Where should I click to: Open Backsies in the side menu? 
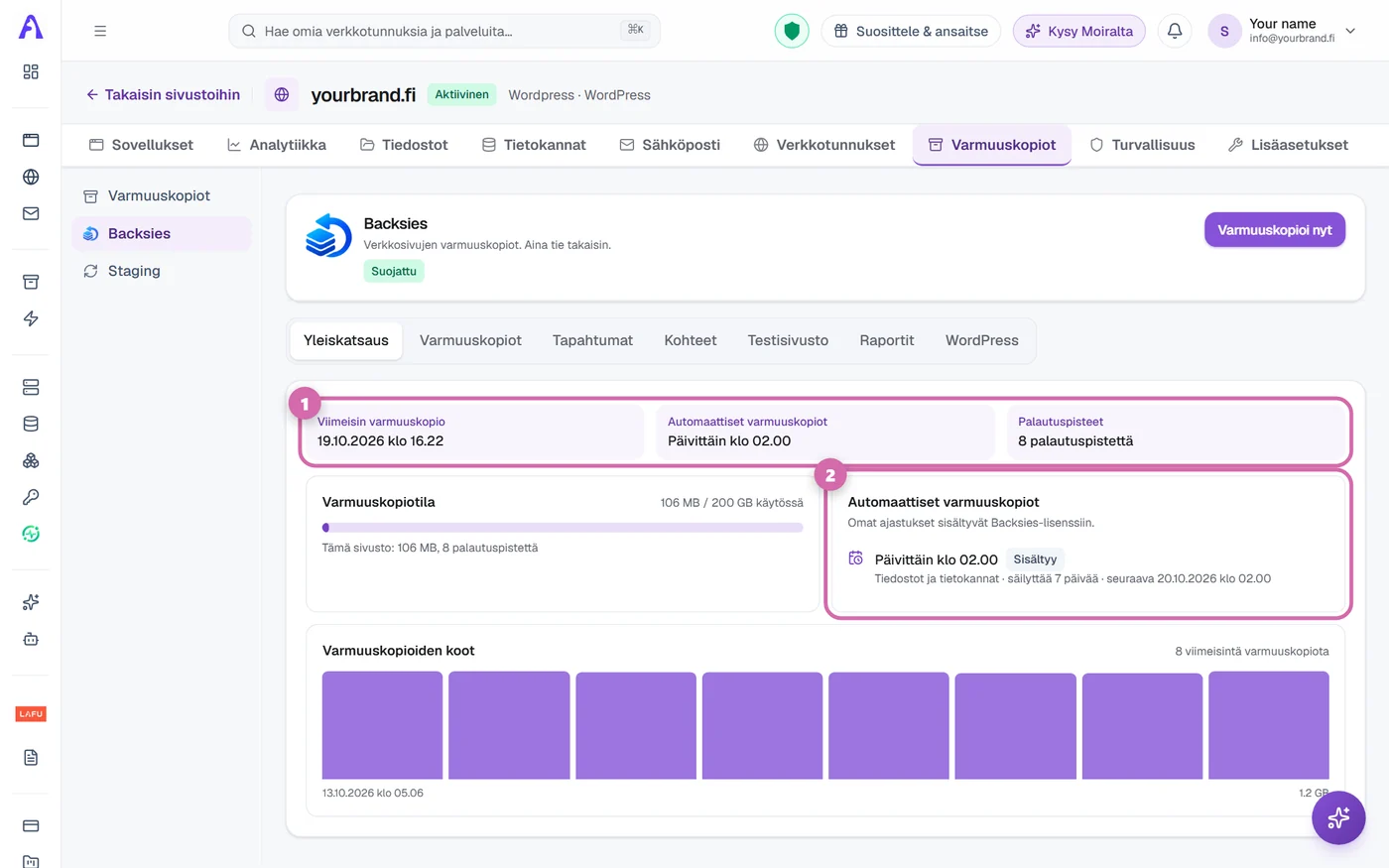pyautogui.click(x=161, y=233)
